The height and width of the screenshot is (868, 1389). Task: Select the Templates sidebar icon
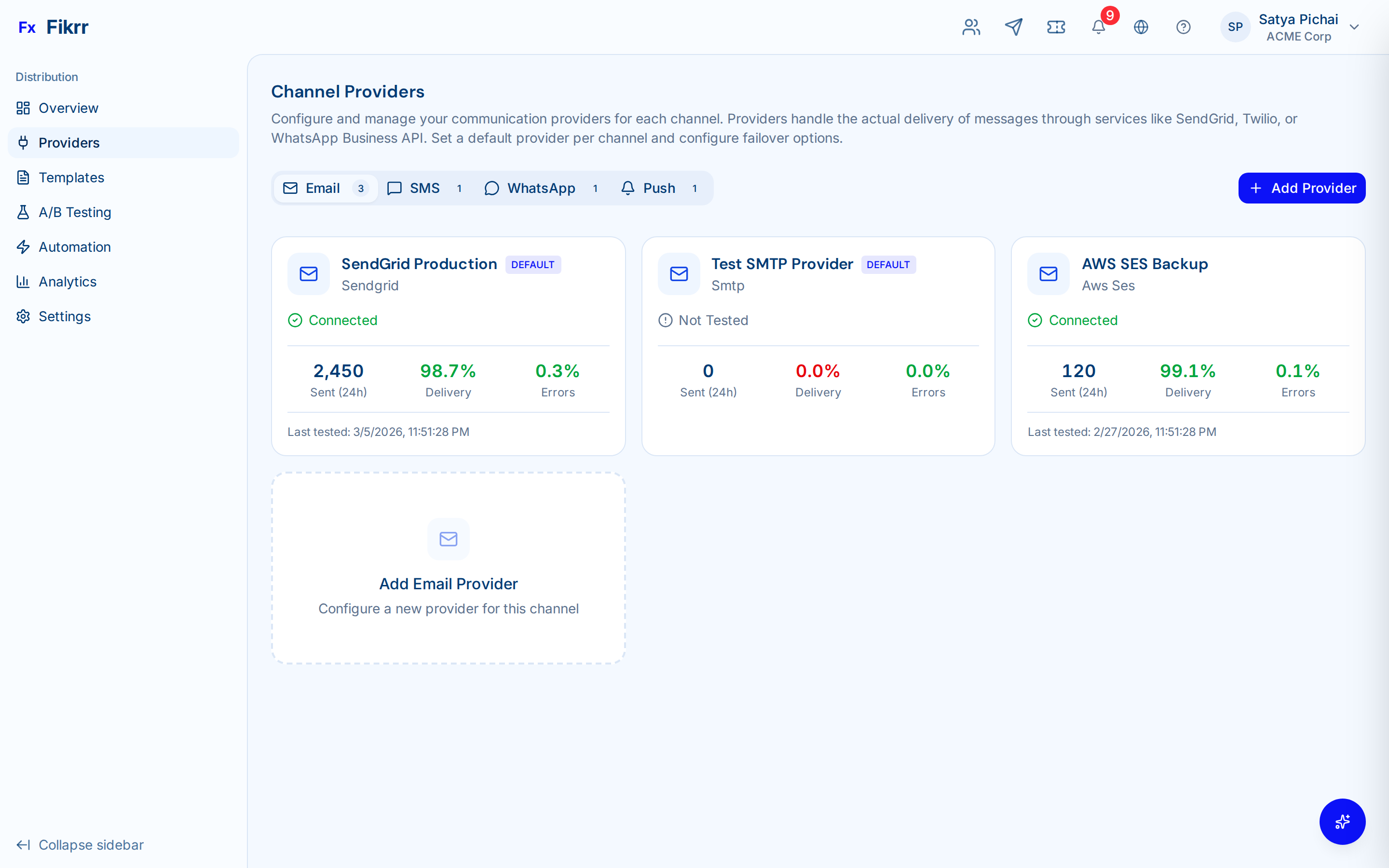(23, 177)
